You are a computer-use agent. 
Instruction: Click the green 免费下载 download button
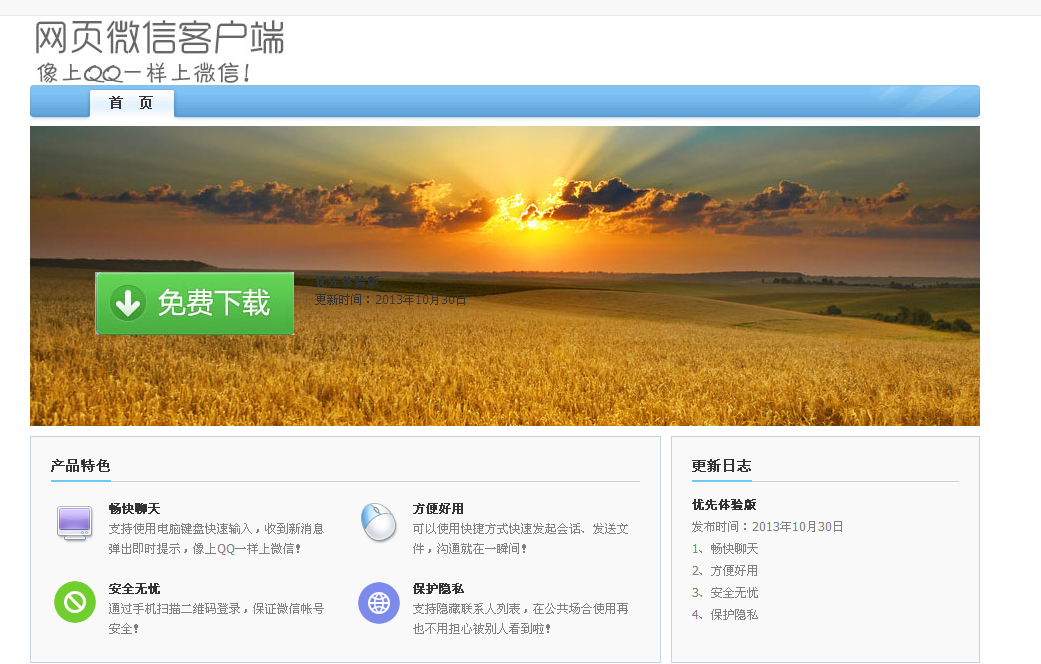pos(195,303)
